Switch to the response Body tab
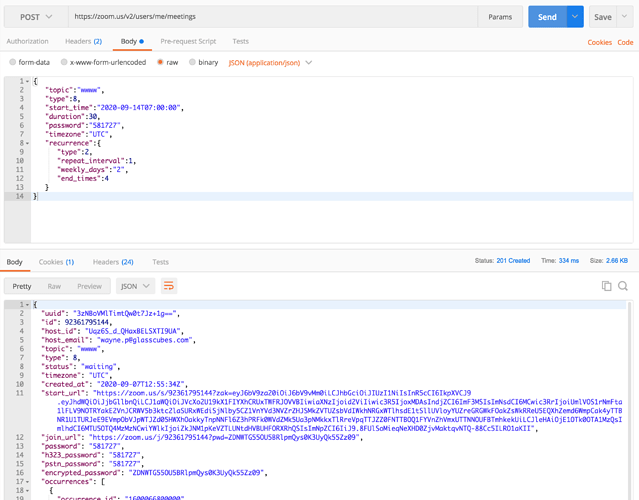The width and height of the screenshot is (639, 500). (14, 262)
